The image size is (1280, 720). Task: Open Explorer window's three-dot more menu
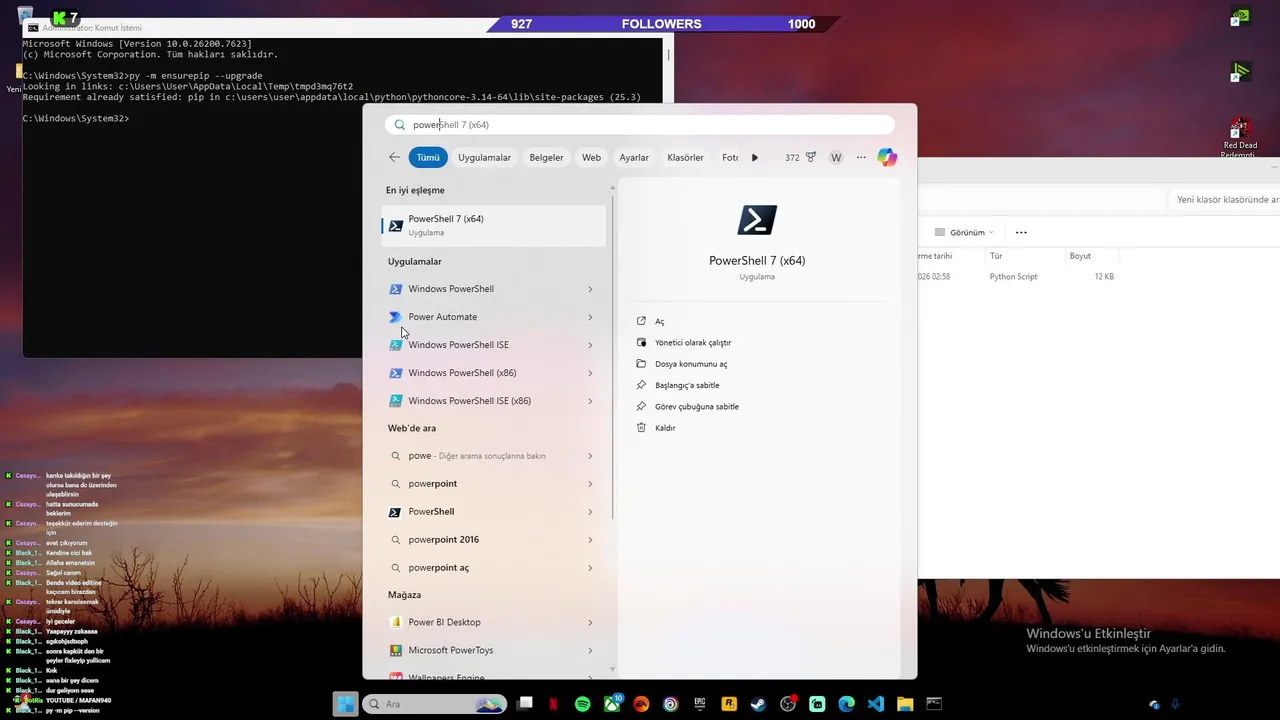pyautogui.click(x=1021, y=232)
